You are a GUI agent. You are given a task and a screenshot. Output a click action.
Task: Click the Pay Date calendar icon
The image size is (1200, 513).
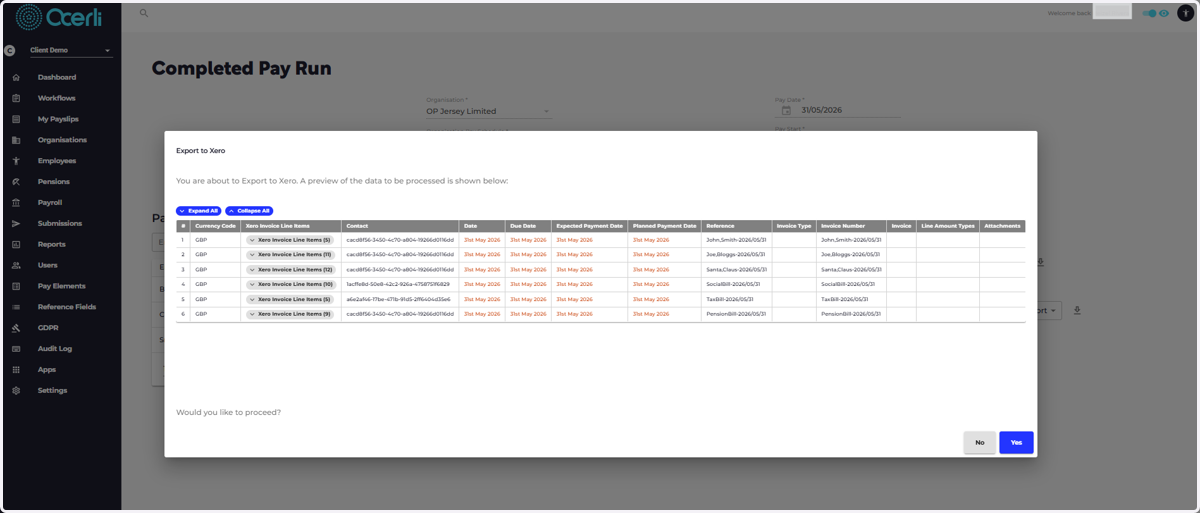[786, 111]
